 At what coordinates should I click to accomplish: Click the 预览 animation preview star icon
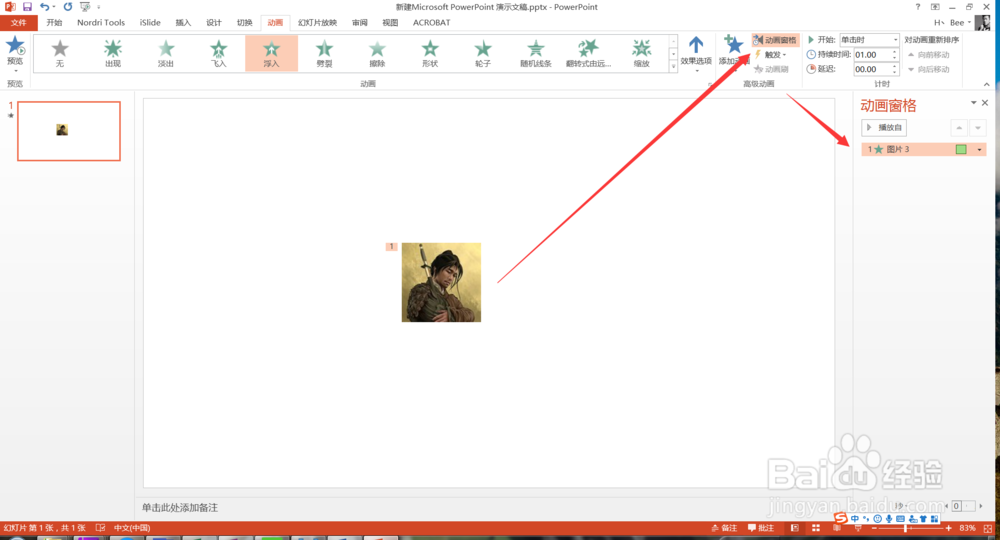click(15, 47)
